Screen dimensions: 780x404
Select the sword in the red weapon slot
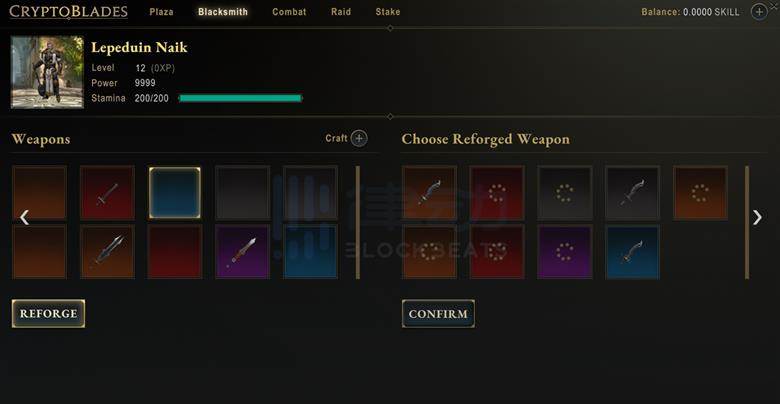107,193
